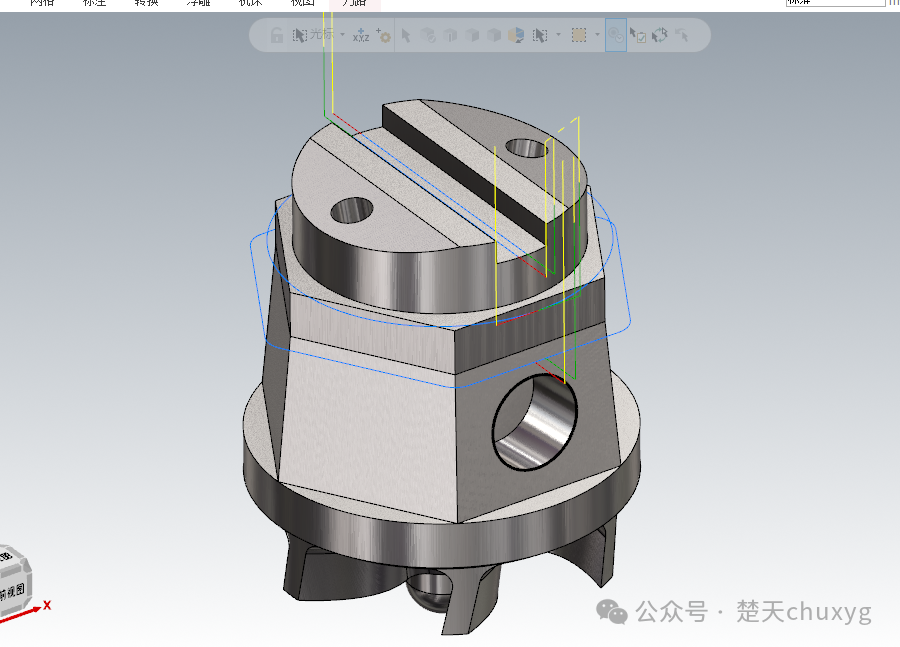The width and height of the screenshot is (900, 647).
Task: Click the verify selection clipboard icon
Action: (x=638, y=36)
